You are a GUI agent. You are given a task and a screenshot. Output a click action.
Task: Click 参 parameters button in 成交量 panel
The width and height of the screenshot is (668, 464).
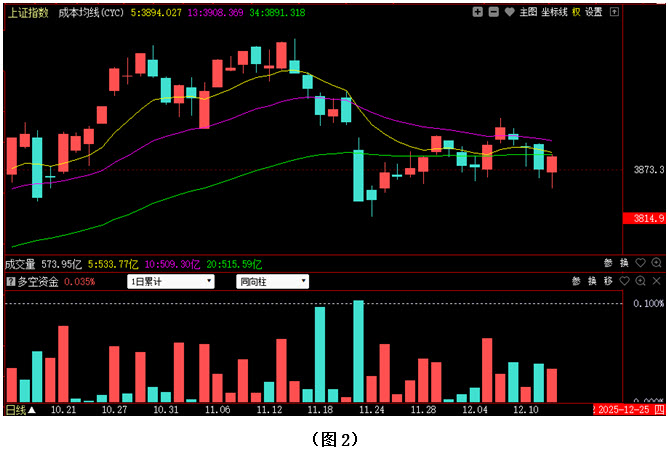(x=608, y=263)
